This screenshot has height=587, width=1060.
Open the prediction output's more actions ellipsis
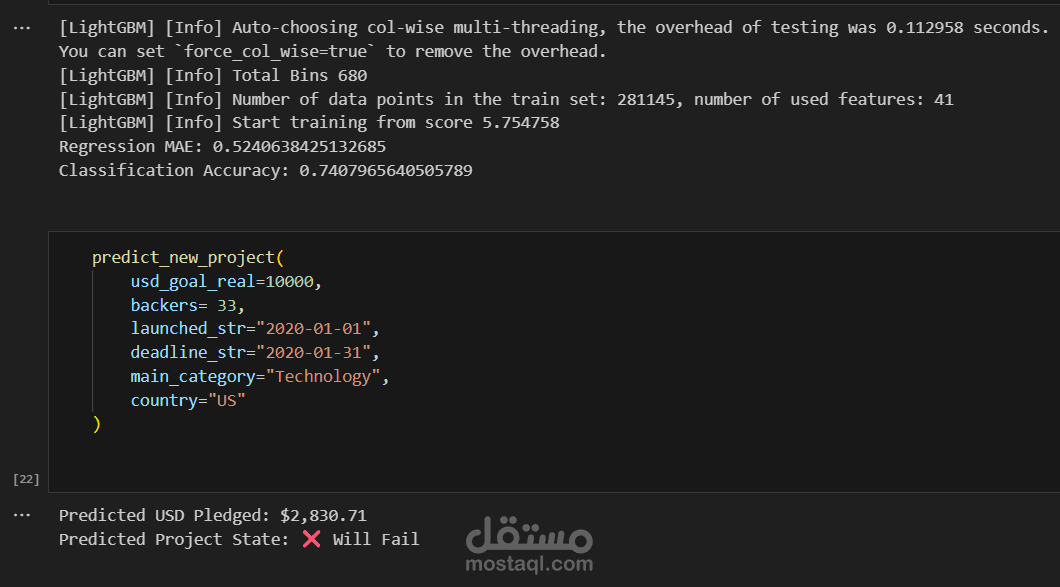click(22, 515)
